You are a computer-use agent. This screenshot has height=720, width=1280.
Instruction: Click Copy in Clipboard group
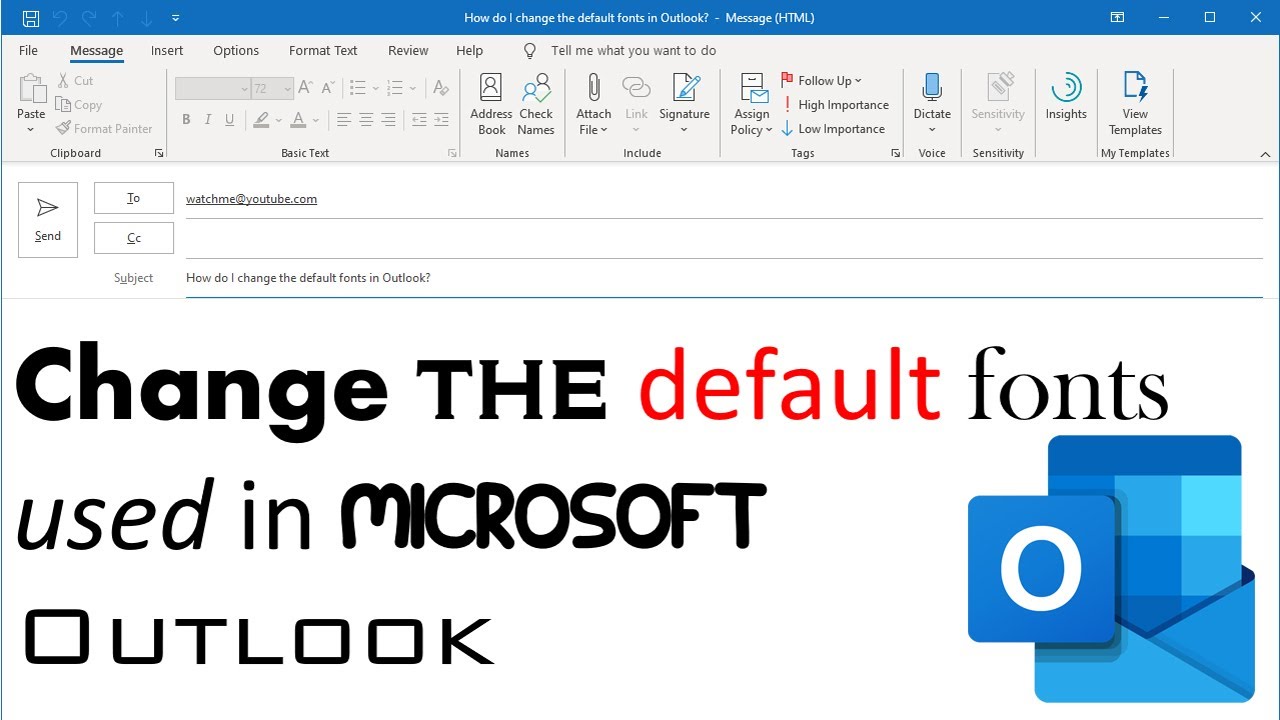point(79,105)
